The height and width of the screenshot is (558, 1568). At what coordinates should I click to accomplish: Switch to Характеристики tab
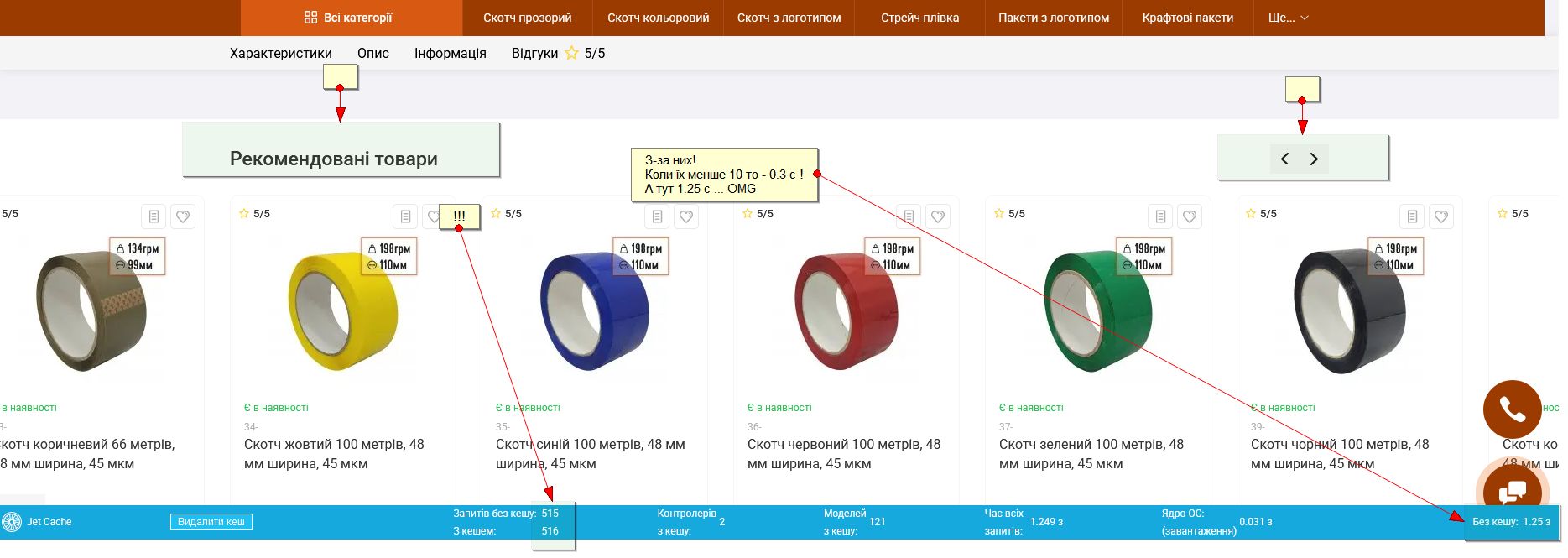281,53
